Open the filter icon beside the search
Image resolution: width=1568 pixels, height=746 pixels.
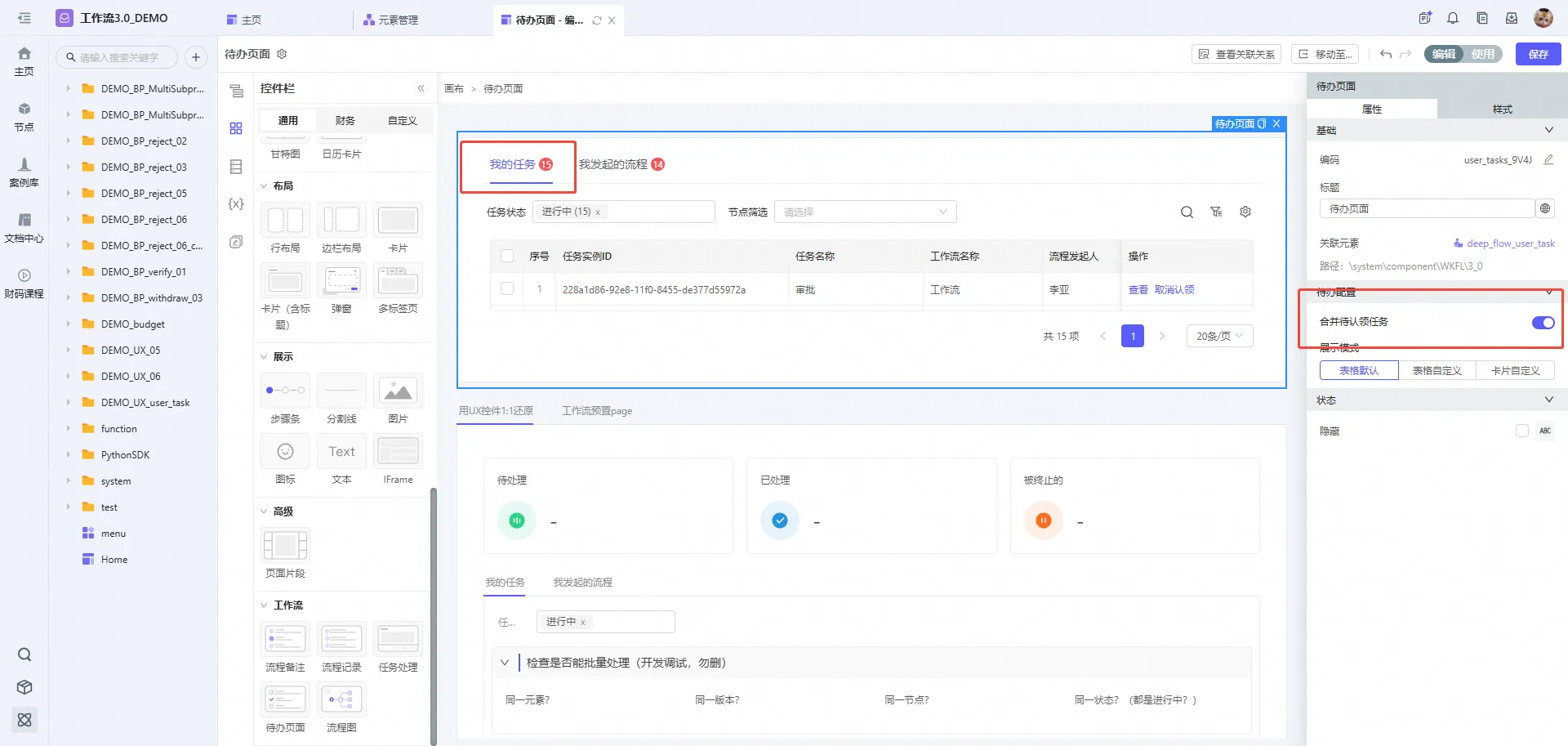coord(1216,212)
